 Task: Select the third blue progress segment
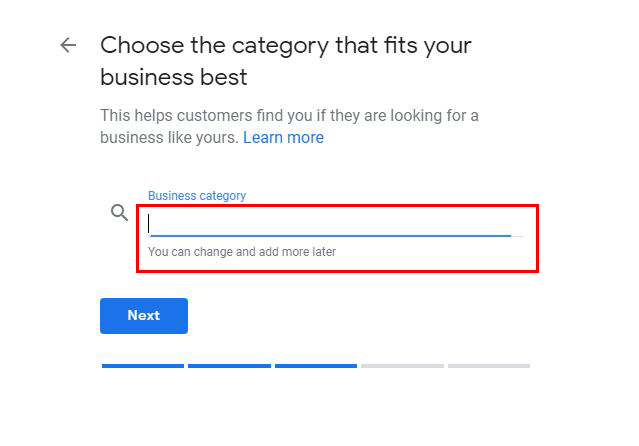click(316, 366)
